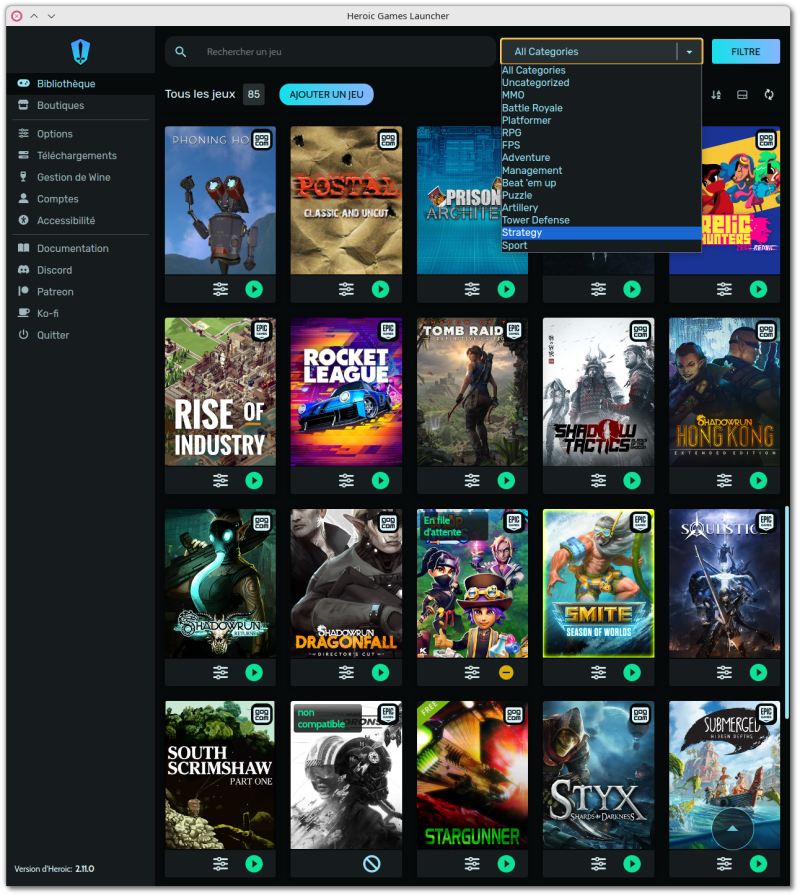This screenshot has width=800, height=896.
Task: Play South Scrimshaw Part One
Action: pyautogui.click(x=254, y=864)
